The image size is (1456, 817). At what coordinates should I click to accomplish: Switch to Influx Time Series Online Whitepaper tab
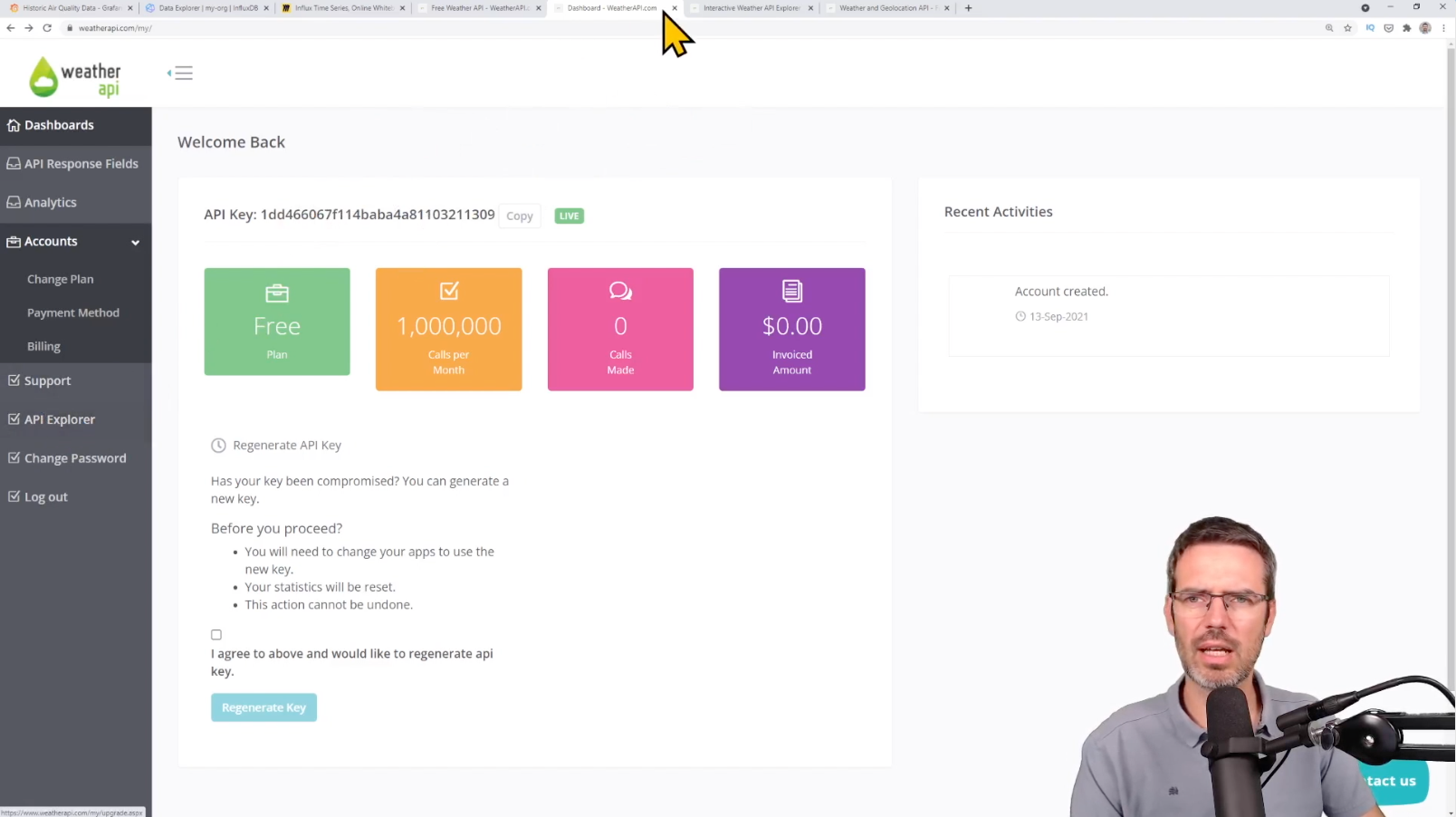coord(342,8)
